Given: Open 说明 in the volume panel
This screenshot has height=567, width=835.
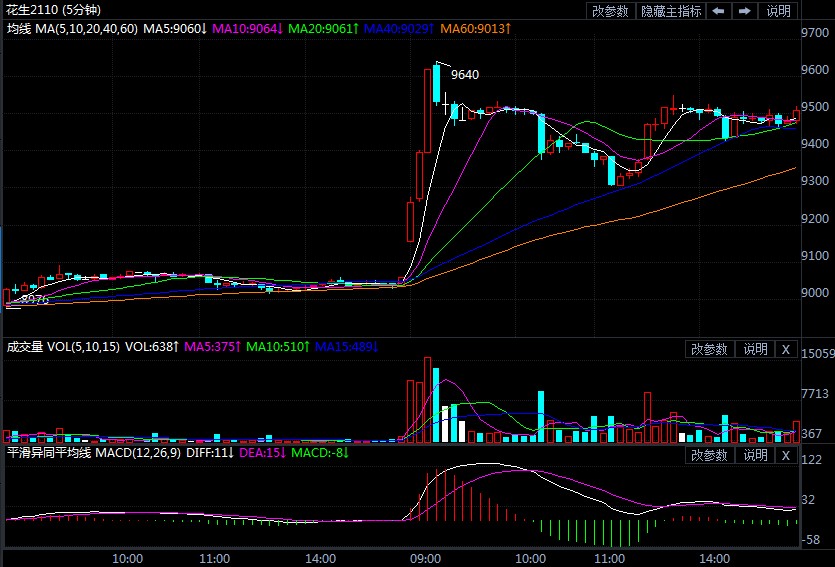Looking at the screenshot, I should pyautogui.click(x=754, y=349).
